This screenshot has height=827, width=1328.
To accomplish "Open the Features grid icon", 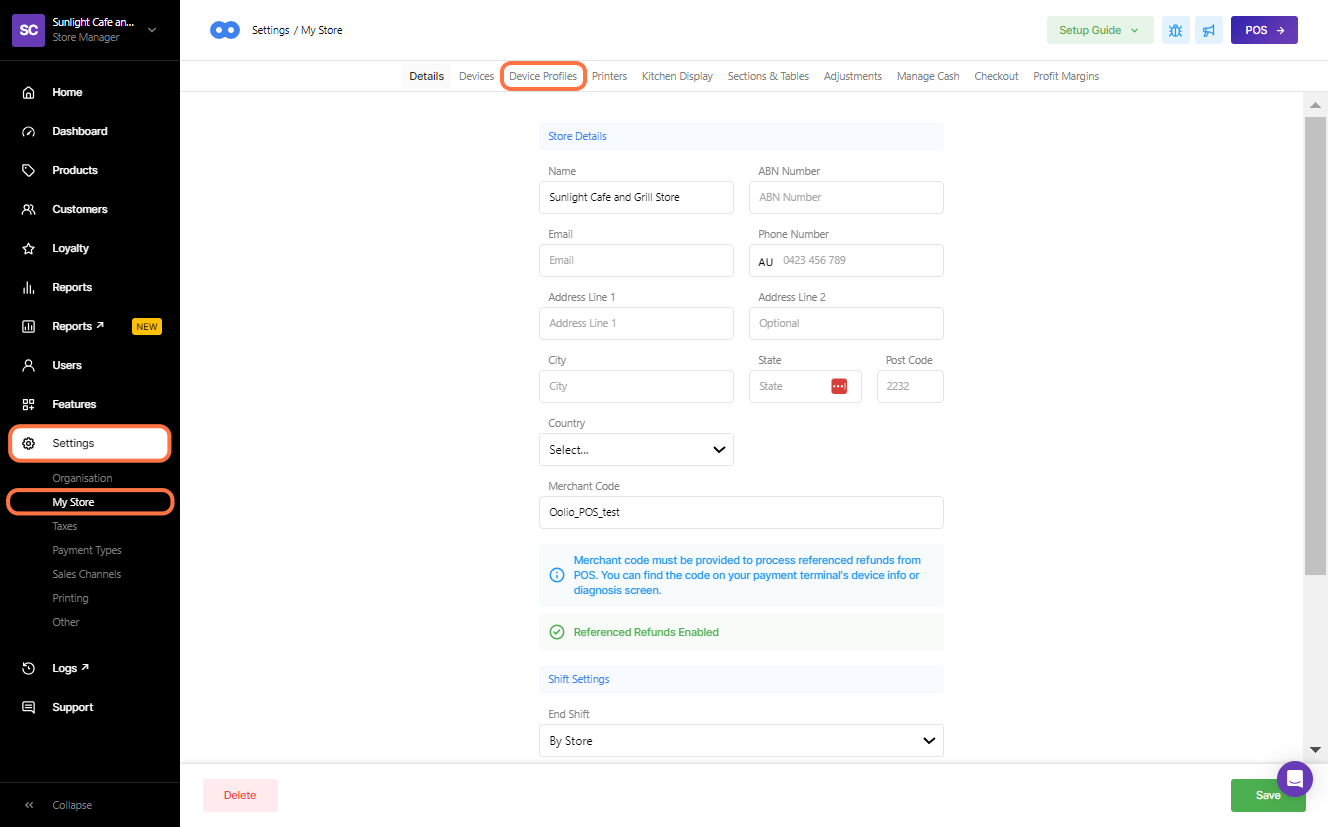I will click(29, 404).
